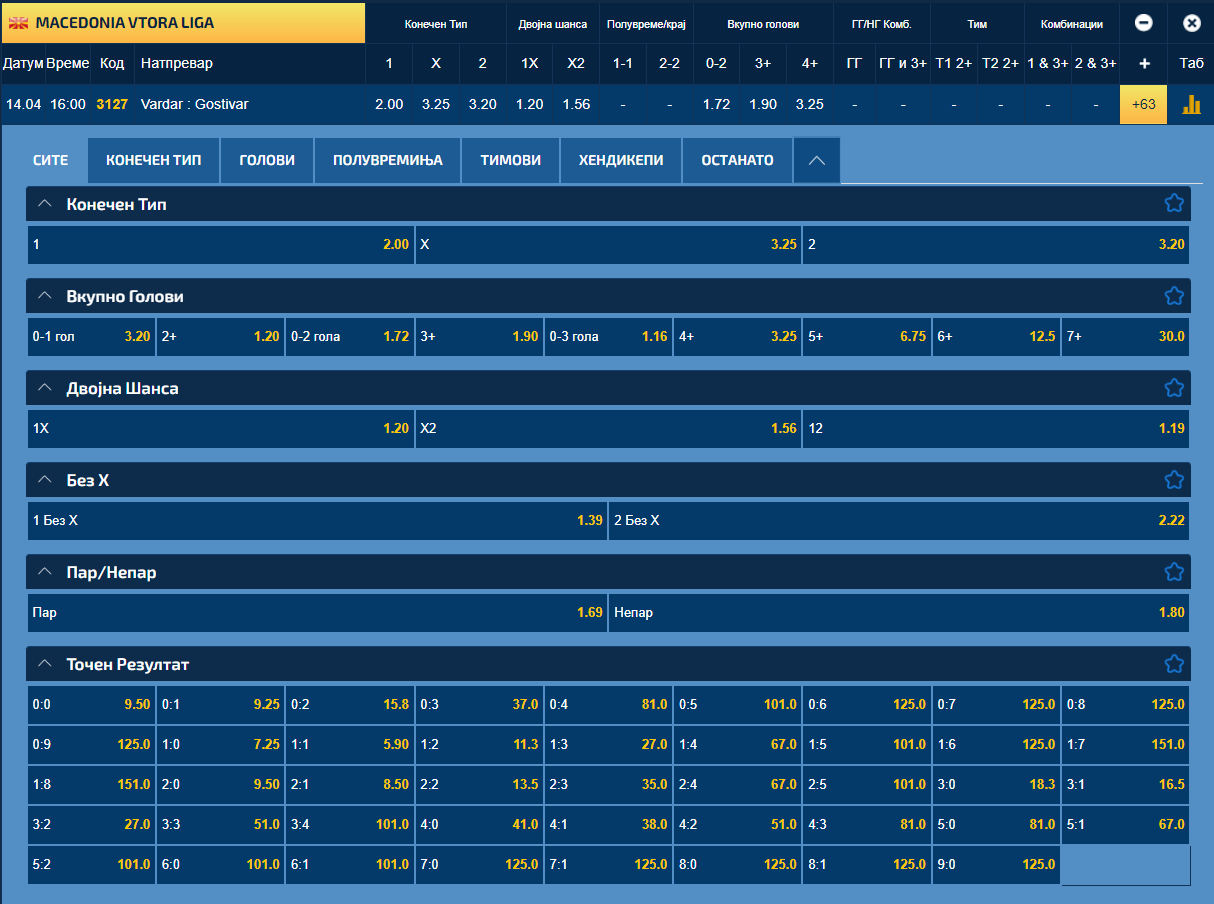Click match code 3127
Image resolution: width=1214 pixels, height=904 pixels.
tap(112, 104)
